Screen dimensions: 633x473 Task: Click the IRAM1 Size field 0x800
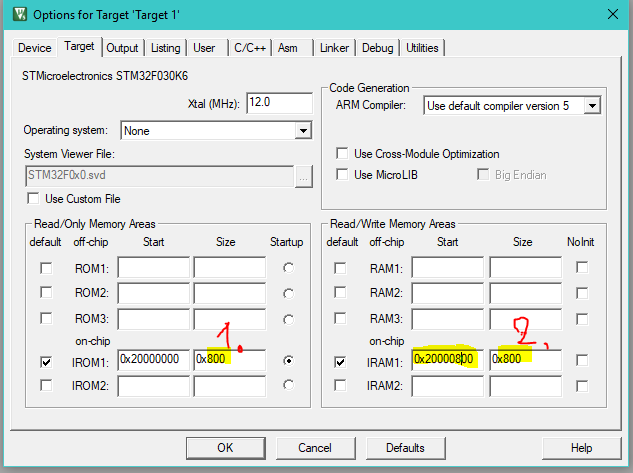tap(526, 360)
